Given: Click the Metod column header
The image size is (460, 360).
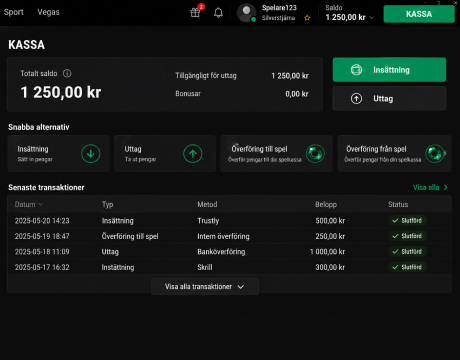Looking at the screenshot, I should (x=207, y=205).
